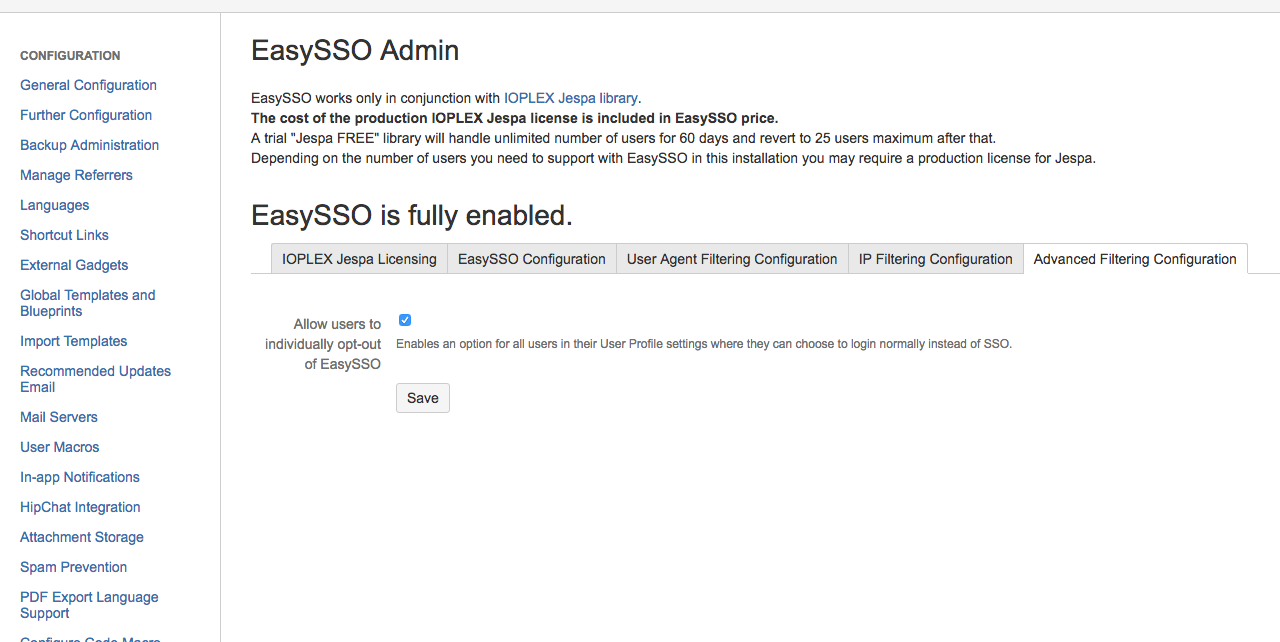Click the sentence about requiring a production license
1280x642 pixels.
coord(673,158)
